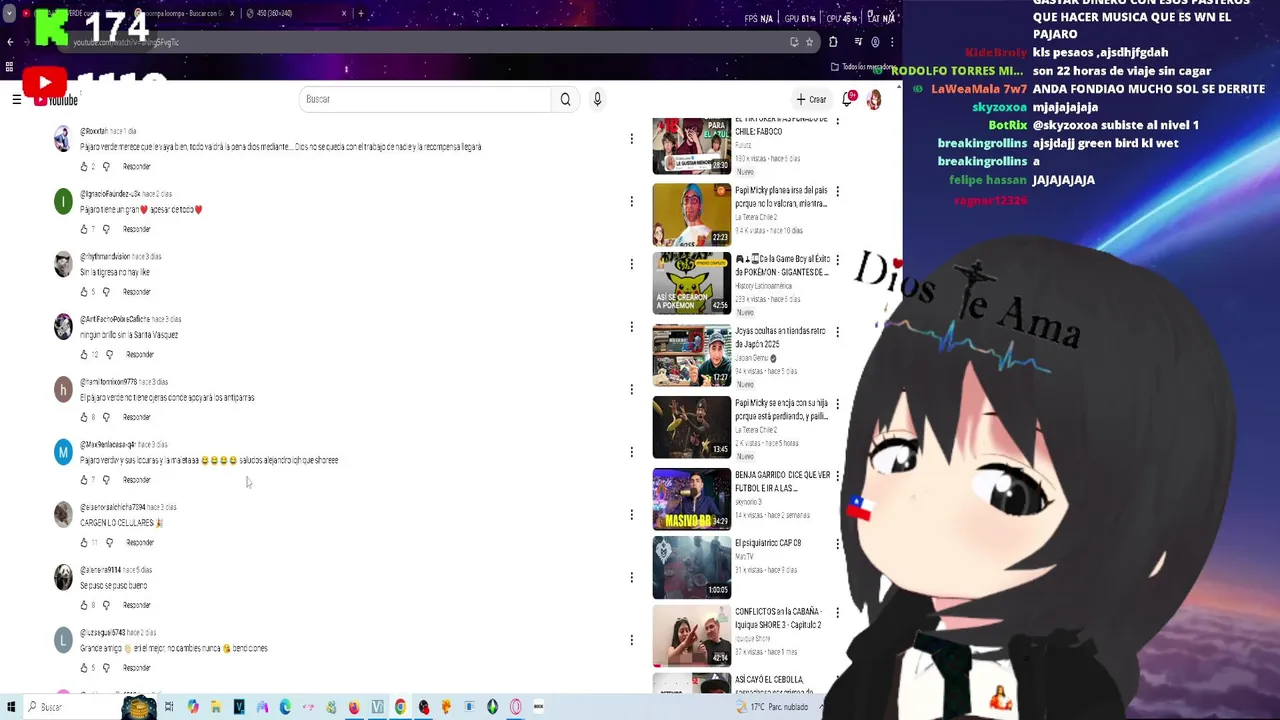Click into the Buscar search field
1280x720 pixels.
(425, 99)
